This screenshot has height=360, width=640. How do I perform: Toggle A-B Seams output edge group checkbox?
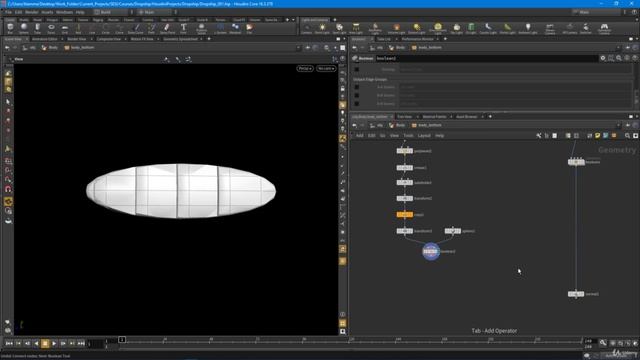357,96
